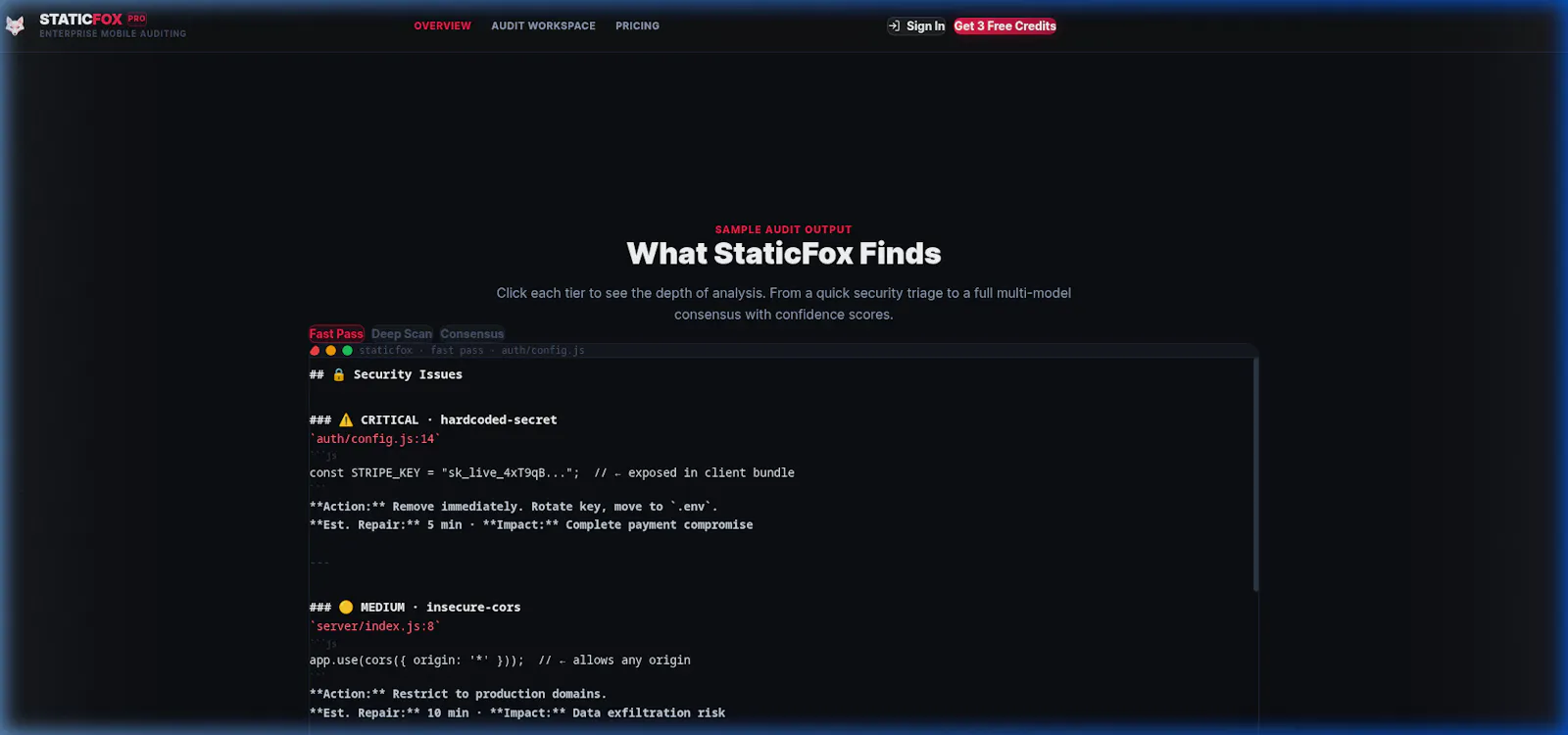Click the StaticFox fox logo icon
The width and height of the screenshot is (1568, 735).
tap(15, 26)
